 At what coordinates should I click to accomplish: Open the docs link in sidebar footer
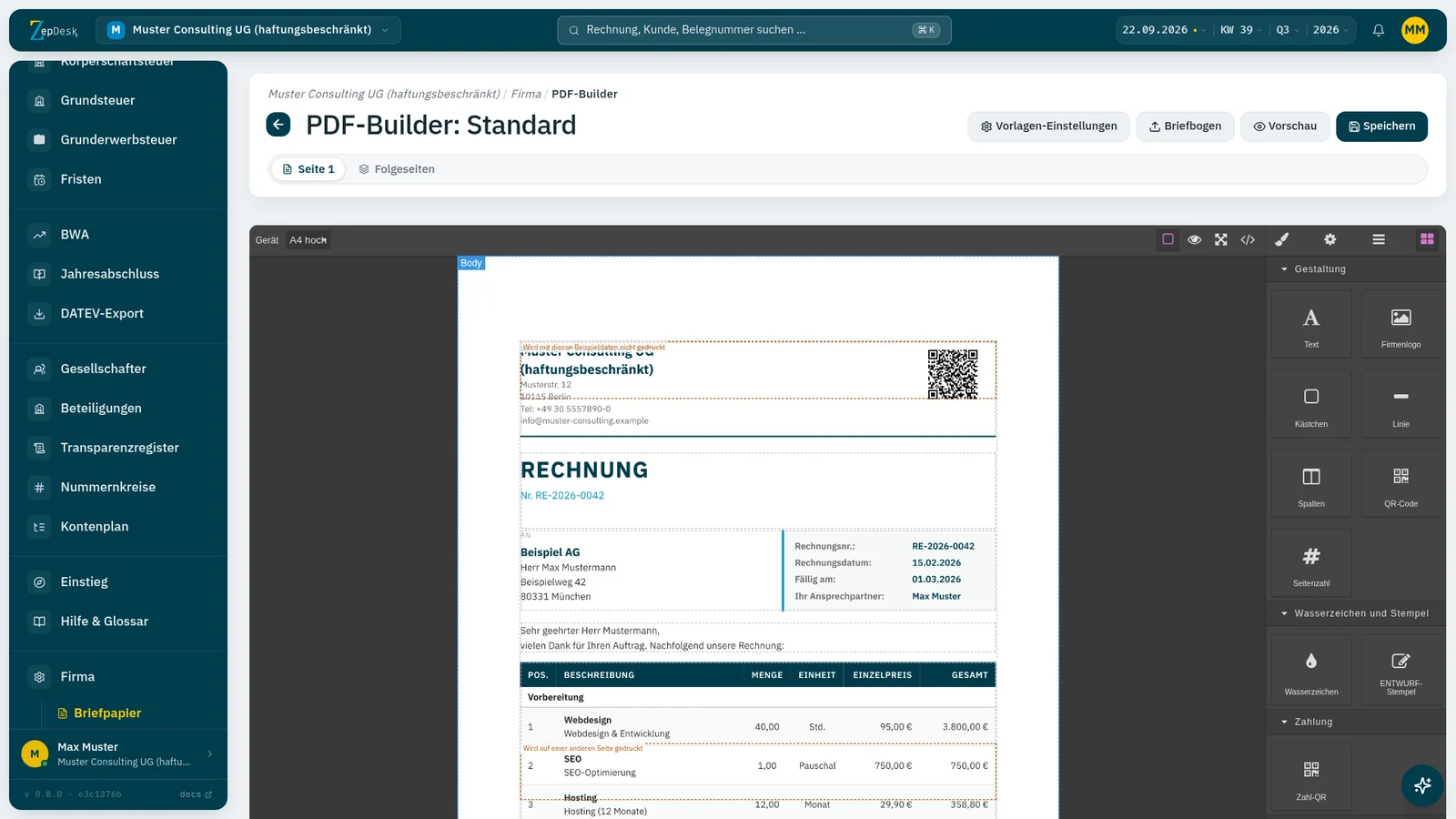tap(196, 794)
